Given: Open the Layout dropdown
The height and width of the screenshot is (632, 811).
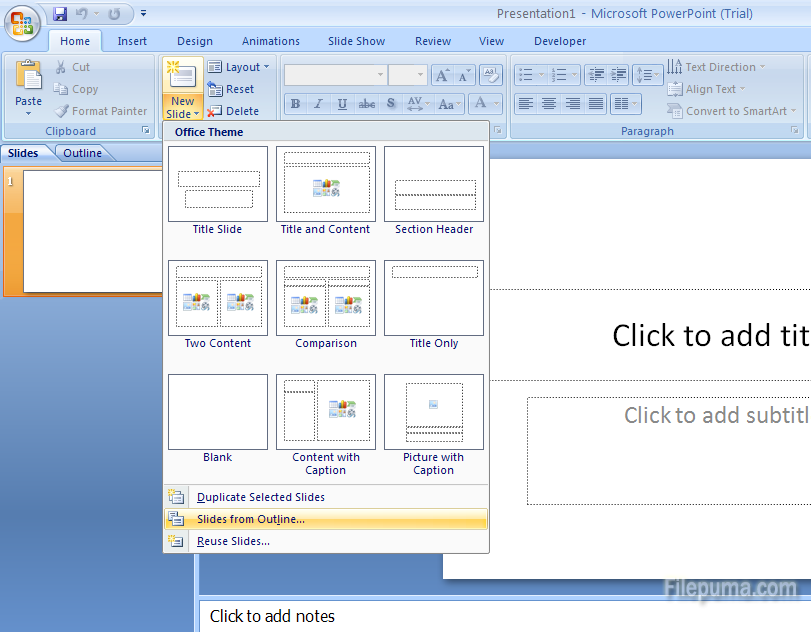Looking at the screenshot, I should pyautogui.click(x=240, y=67).
